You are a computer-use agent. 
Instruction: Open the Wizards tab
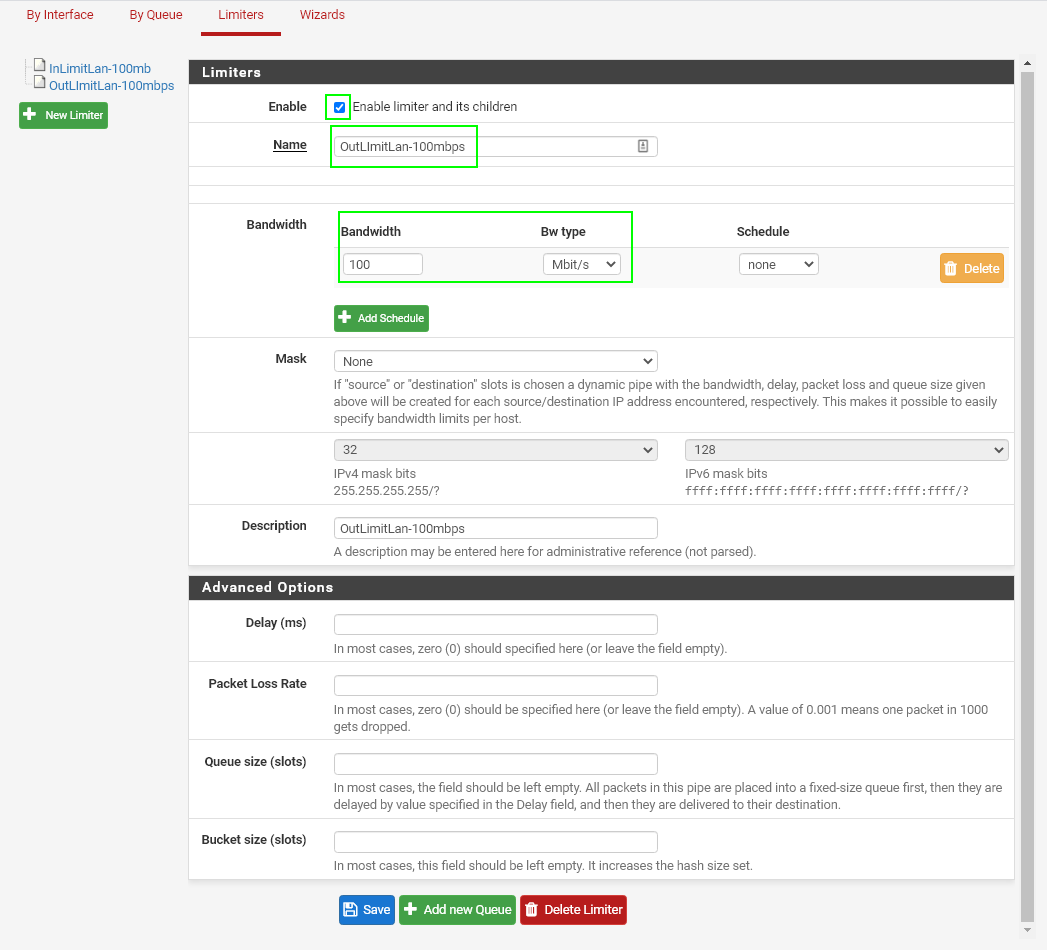[x=322, y=15]
